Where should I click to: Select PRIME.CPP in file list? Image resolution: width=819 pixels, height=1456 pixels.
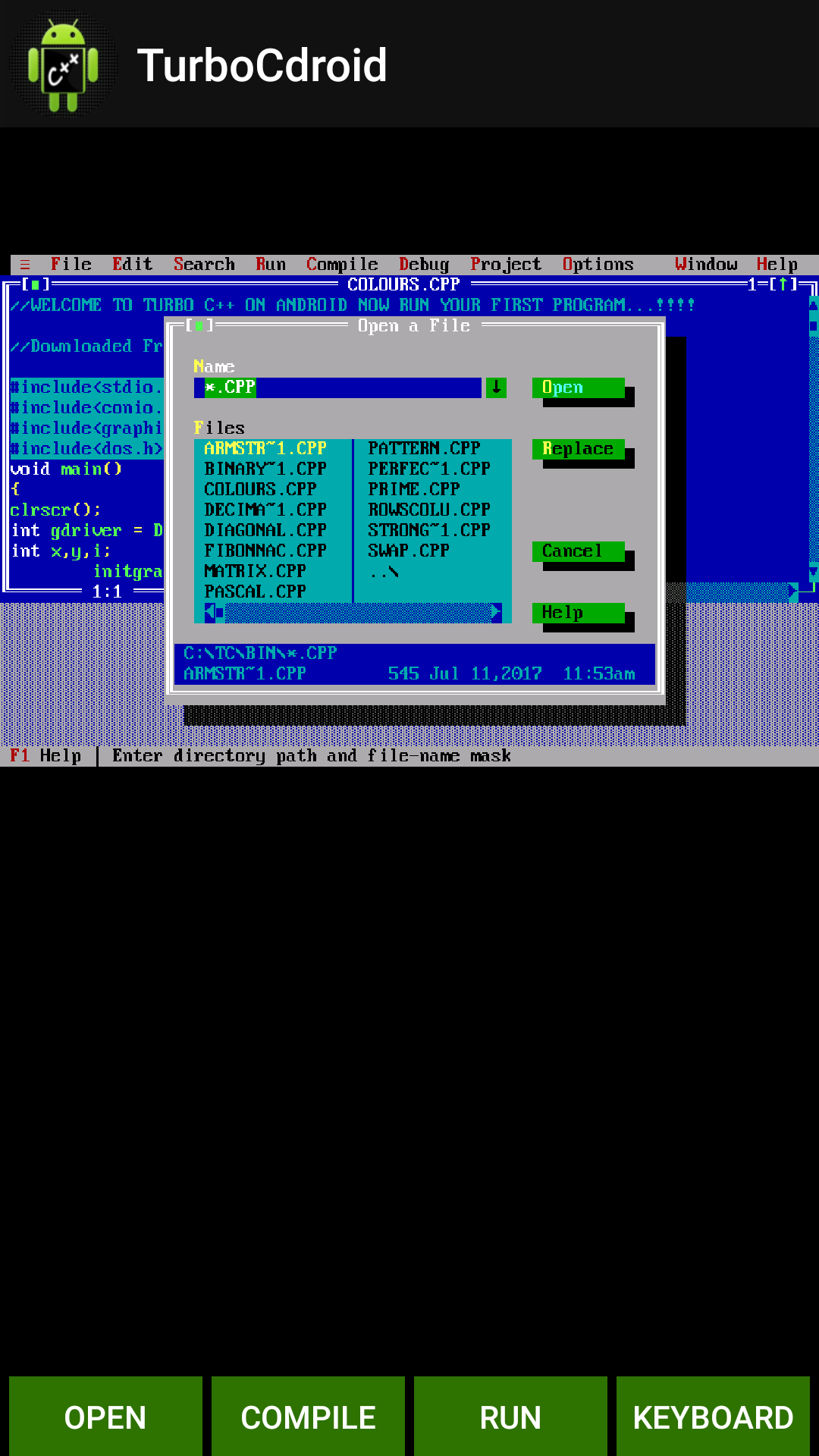tap(414, 490)
